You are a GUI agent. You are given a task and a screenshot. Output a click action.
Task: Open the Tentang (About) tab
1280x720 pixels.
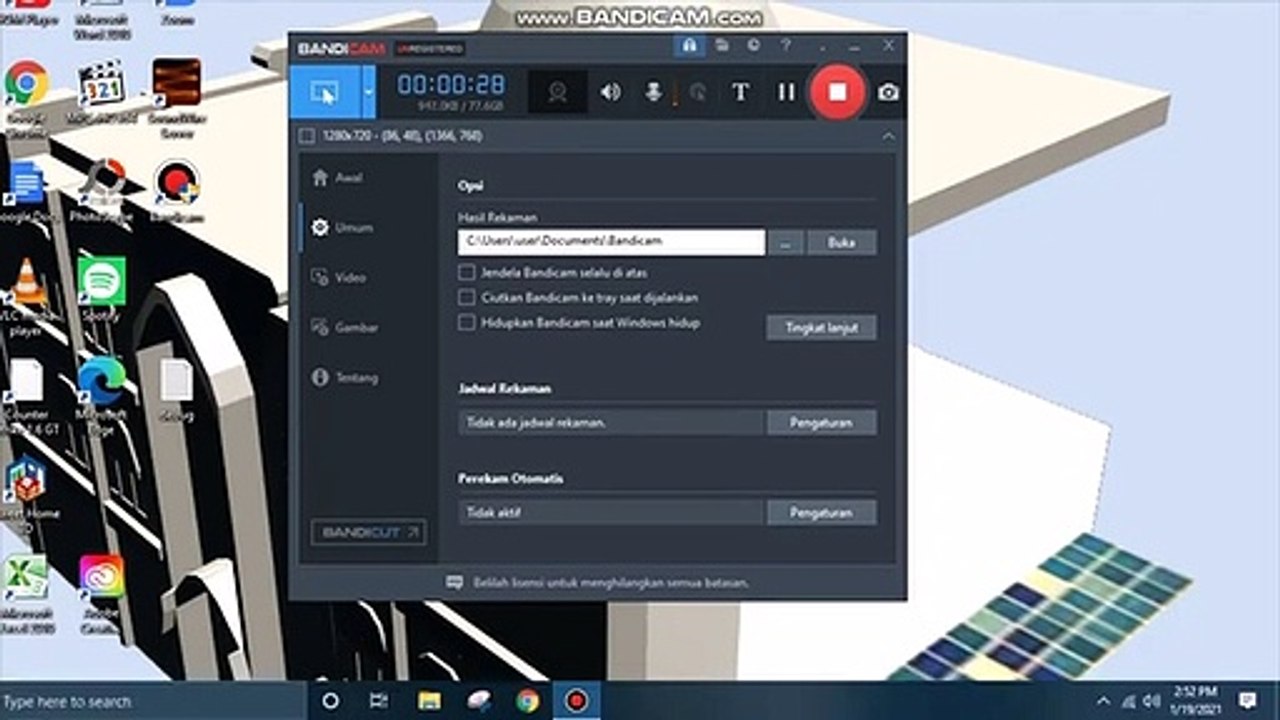(x=345, y=378)
